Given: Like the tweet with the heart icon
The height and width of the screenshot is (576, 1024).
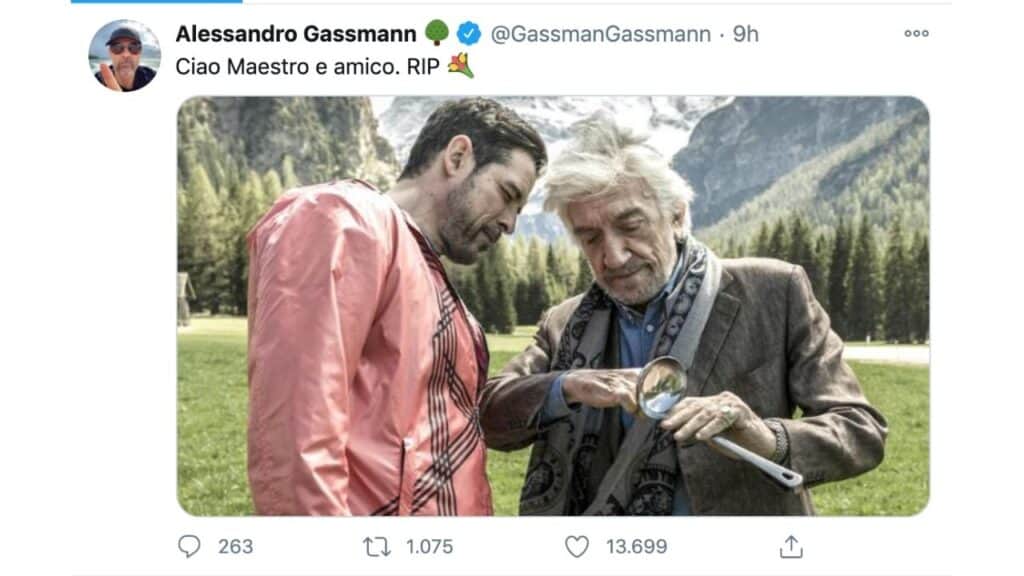Looking at the screenshot, I should coord(577,547).
